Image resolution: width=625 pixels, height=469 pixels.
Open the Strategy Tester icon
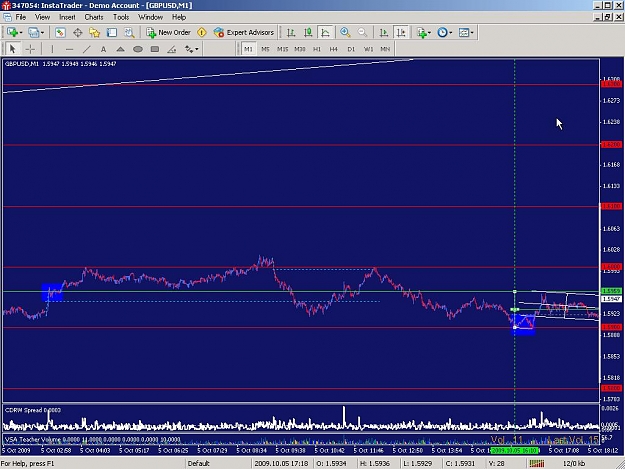pos(129,33)
